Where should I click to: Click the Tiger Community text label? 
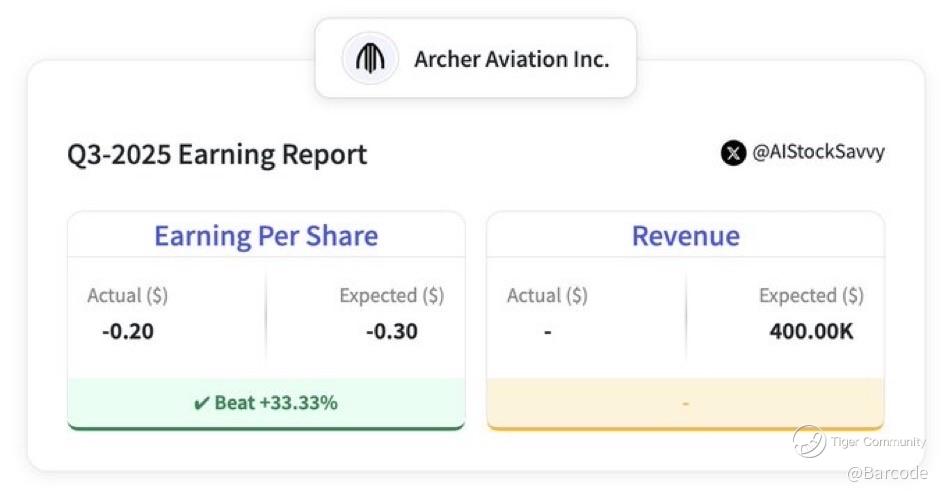pos(878,442)
